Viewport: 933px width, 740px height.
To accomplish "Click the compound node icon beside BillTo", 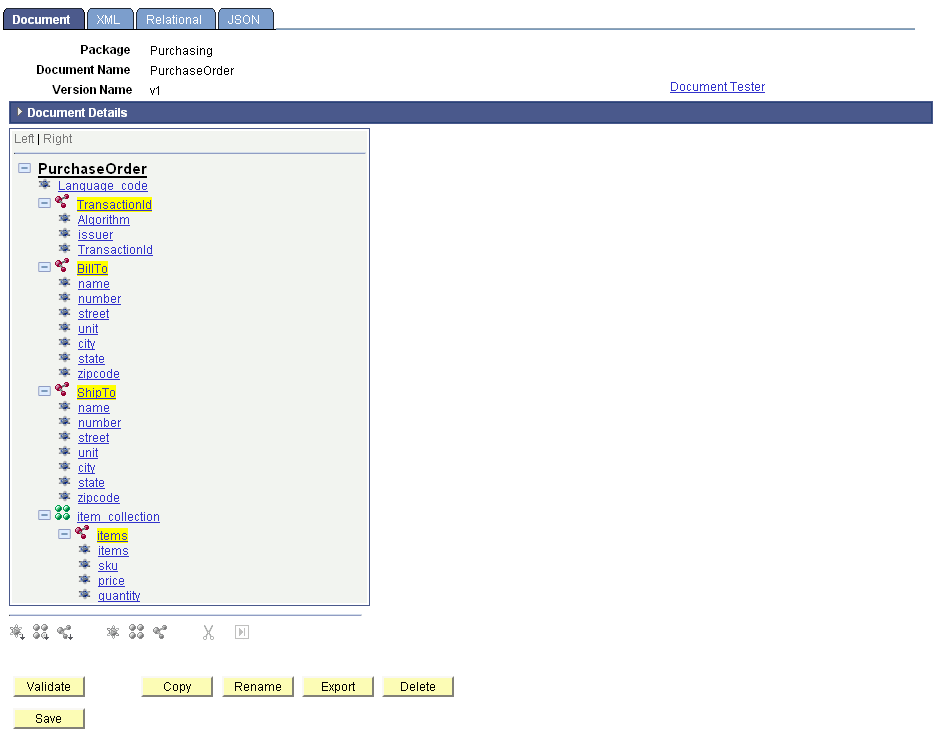I will [62, 268].
